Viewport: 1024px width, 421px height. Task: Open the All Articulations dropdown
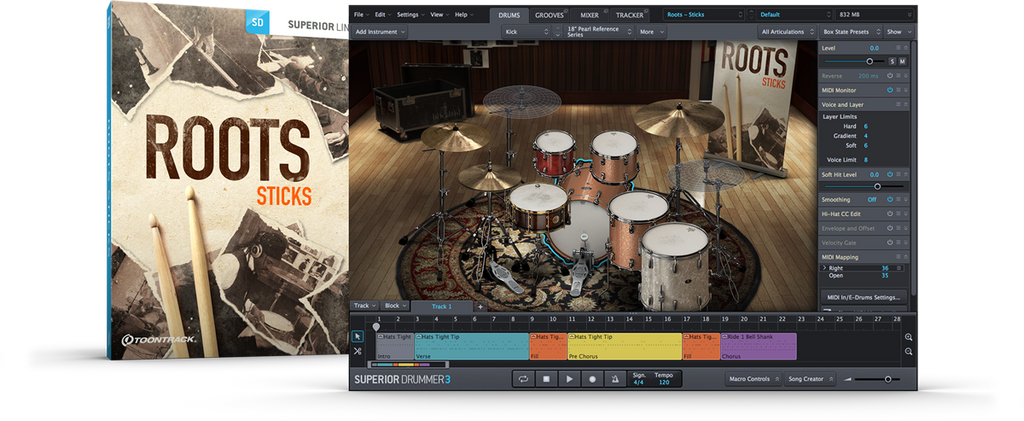click(x=787, y=31)
